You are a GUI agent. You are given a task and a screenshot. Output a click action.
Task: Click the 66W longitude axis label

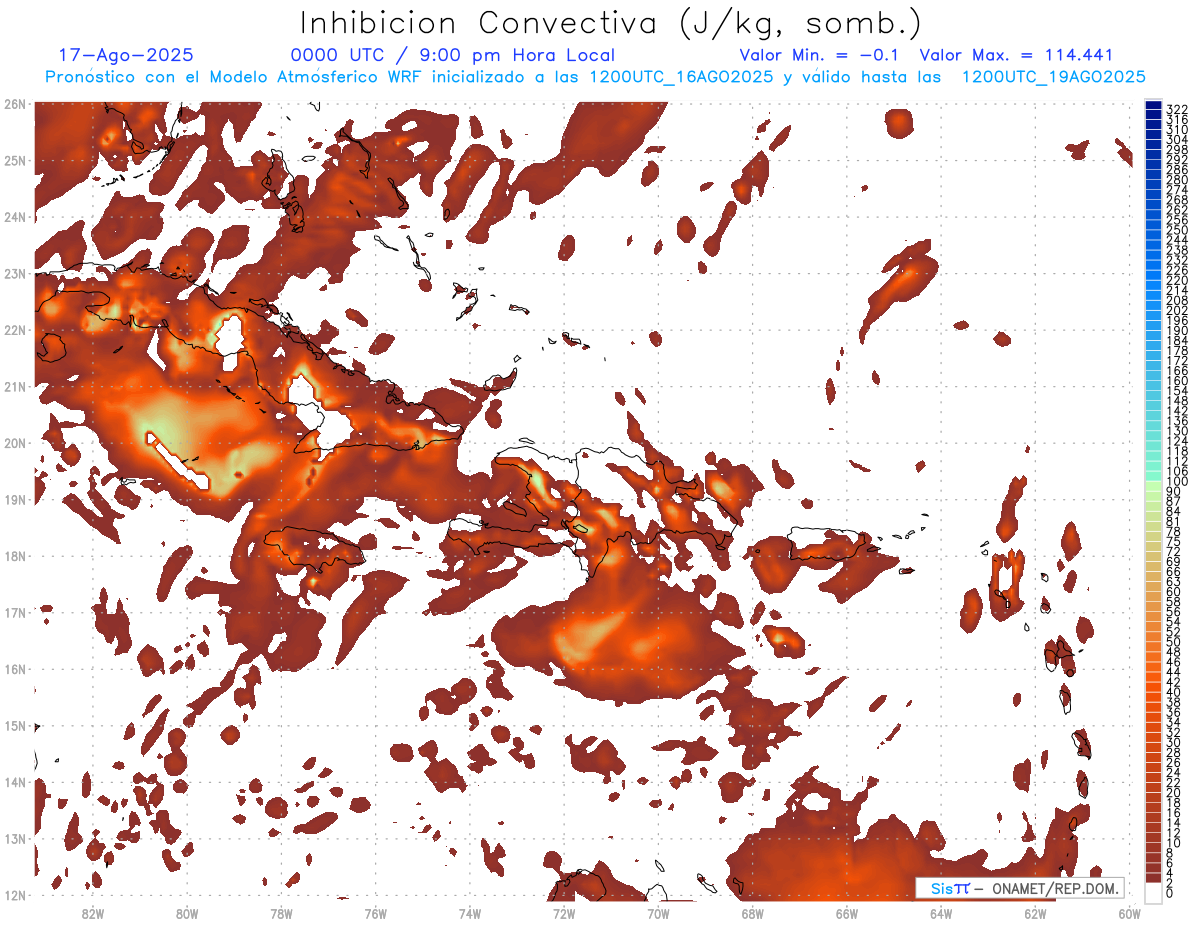pos(847,913)
